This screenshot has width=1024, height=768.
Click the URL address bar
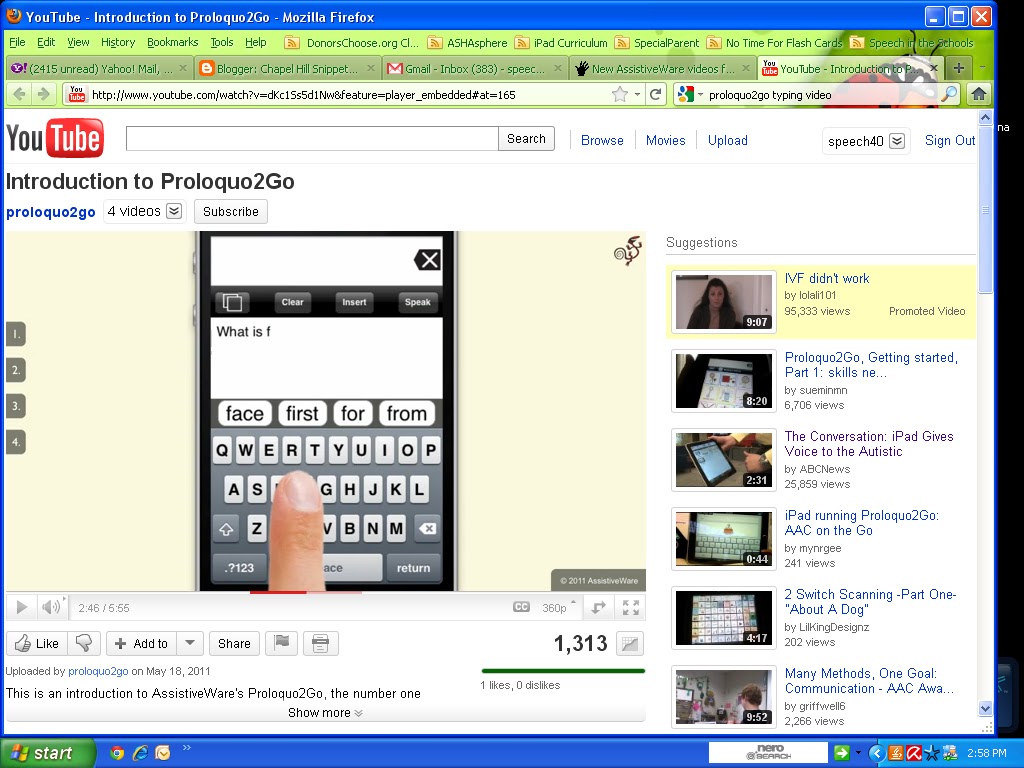349,95
